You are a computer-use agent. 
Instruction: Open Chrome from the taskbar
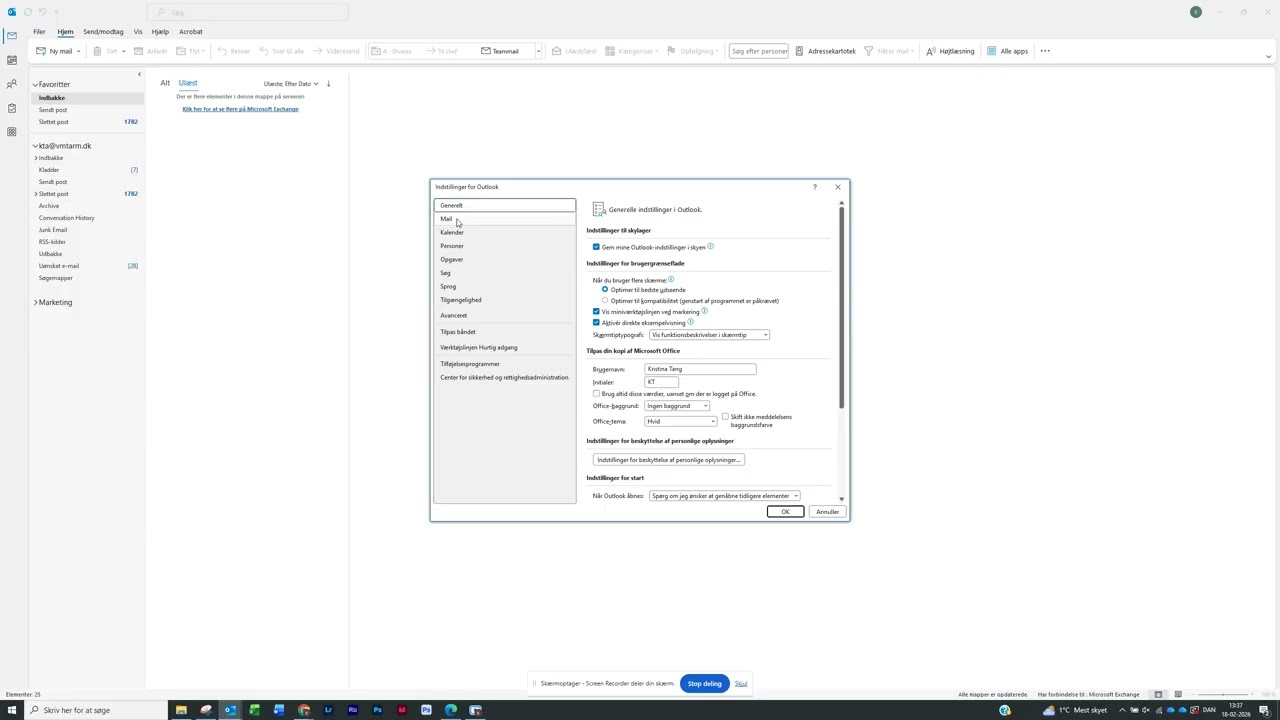(304, 710)
